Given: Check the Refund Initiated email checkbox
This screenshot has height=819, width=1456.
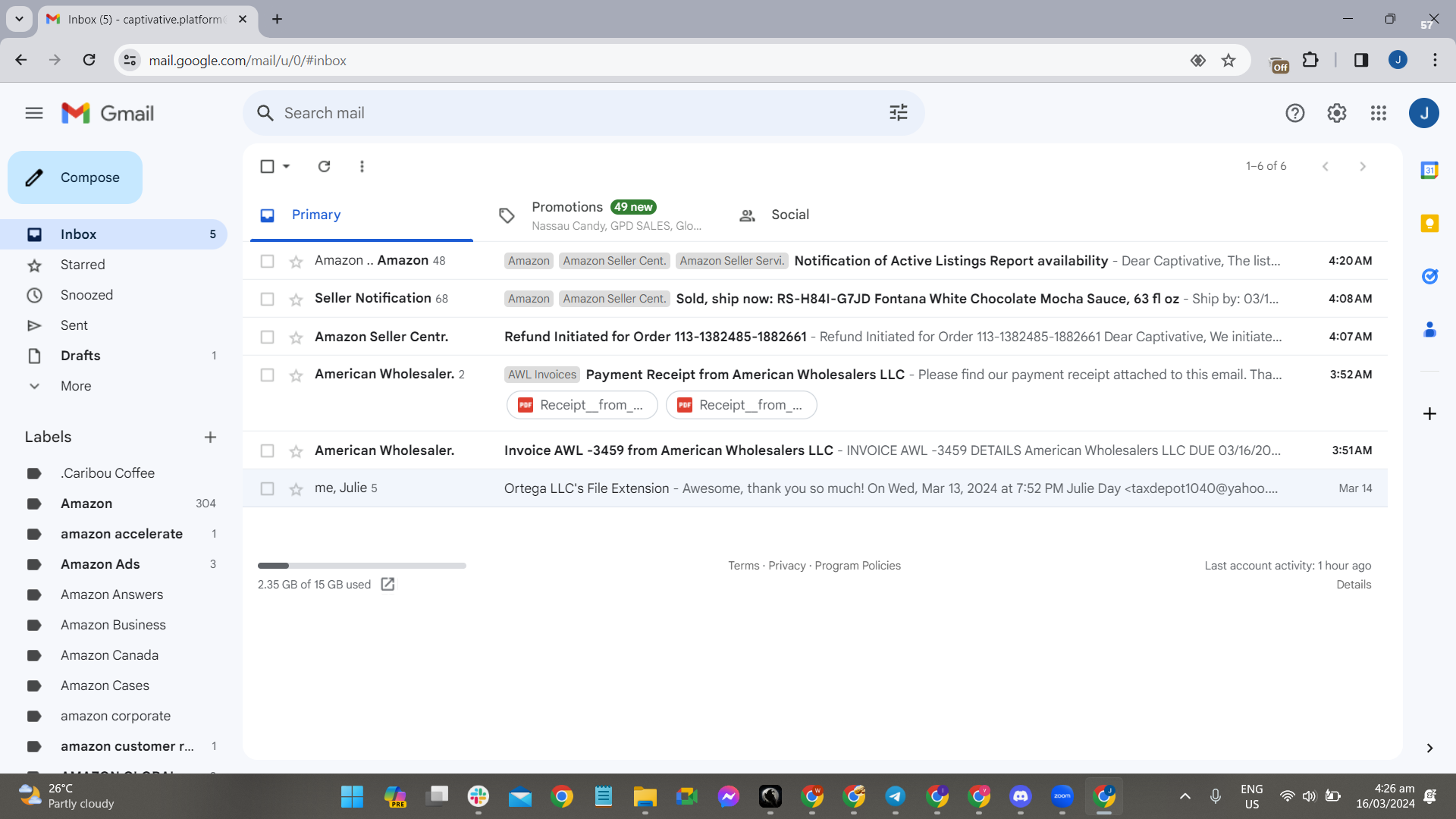Looking at the screenshot, I should click(x=267, y=337).
